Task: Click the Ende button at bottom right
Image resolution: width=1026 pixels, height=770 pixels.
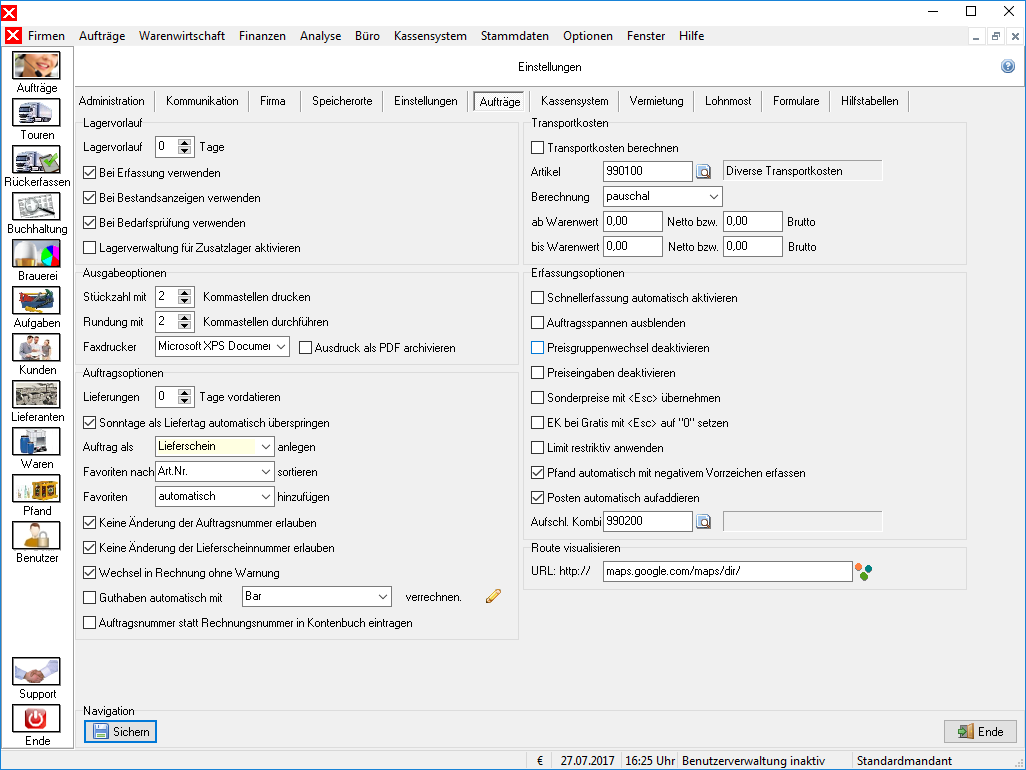Action: click(980, 731)
